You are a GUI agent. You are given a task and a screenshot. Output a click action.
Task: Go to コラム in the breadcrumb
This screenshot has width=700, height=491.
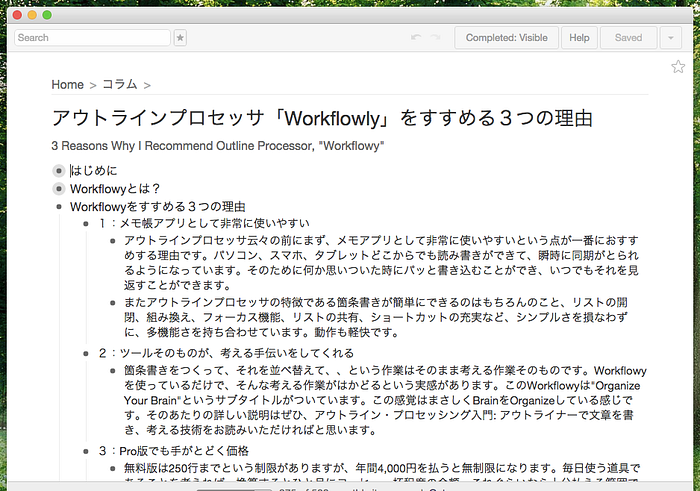click(120, 84)
